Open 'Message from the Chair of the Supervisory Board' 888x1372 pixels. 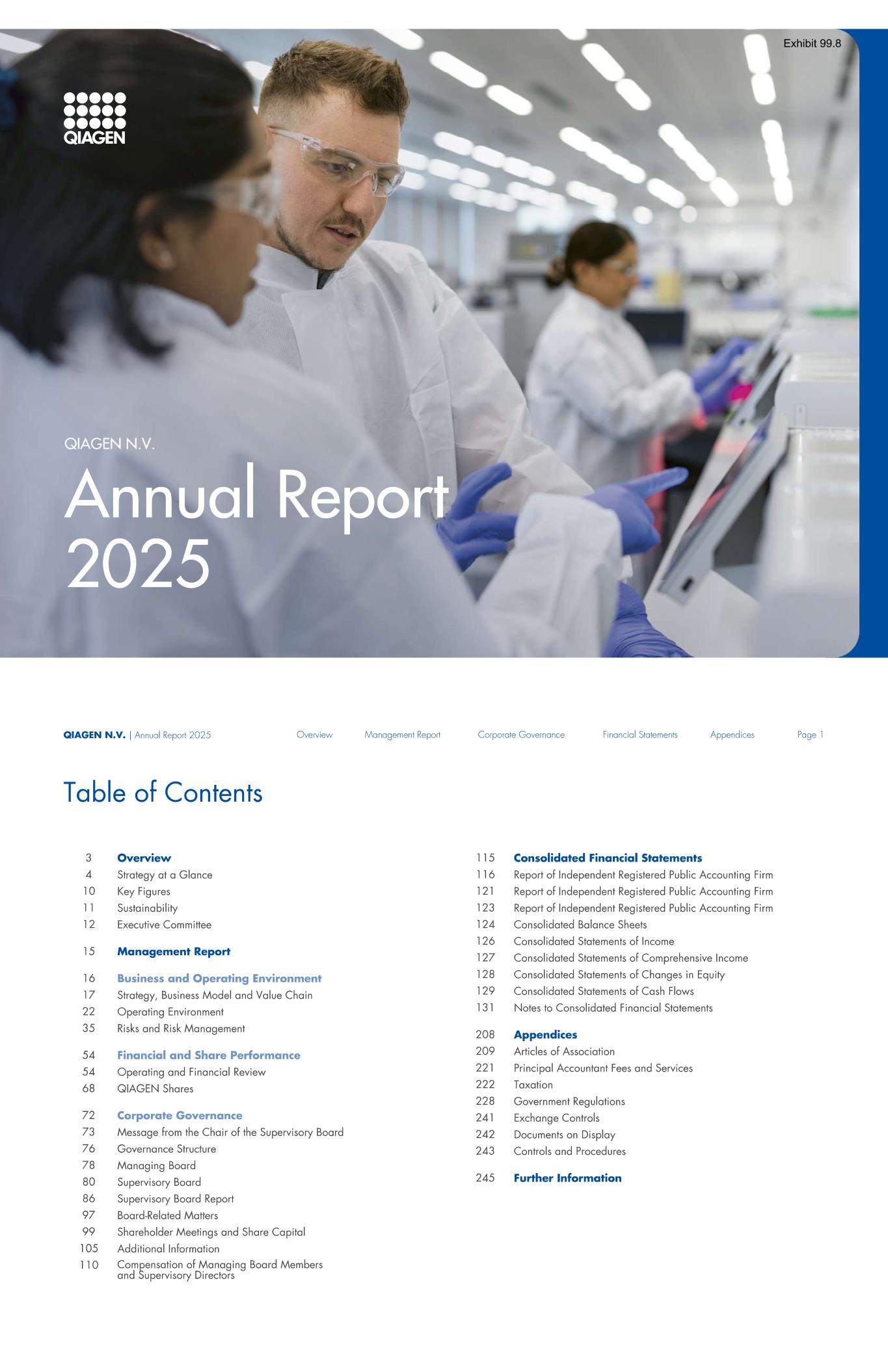[230, 1132]
